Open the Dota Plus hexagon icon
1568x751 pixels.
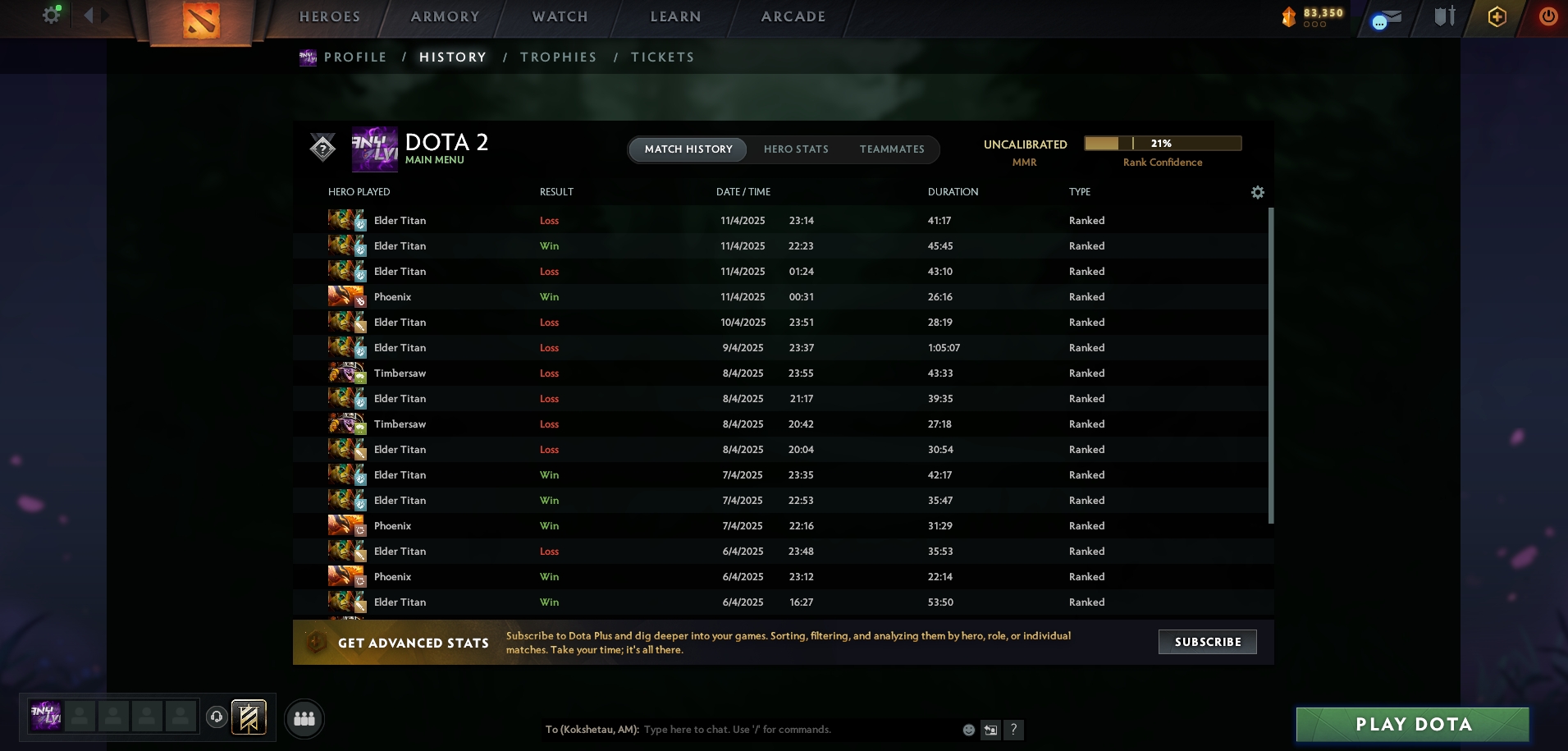tap(1497, 16)
